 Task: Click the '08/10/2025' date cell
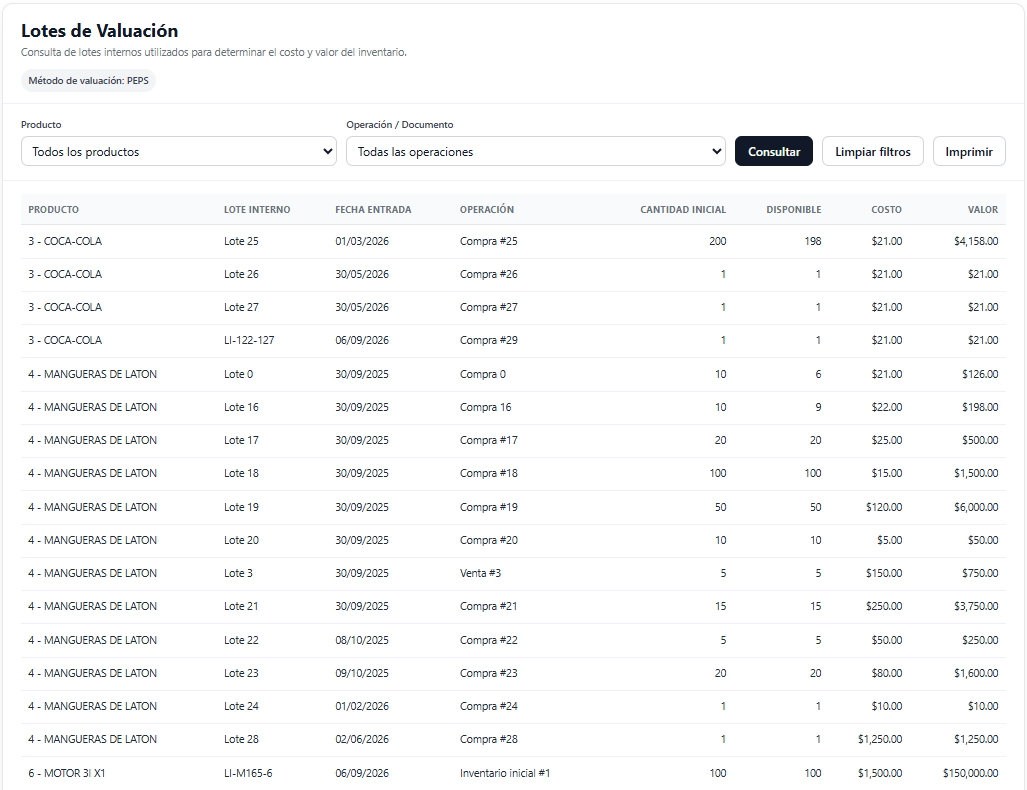[x=362, y=640]
